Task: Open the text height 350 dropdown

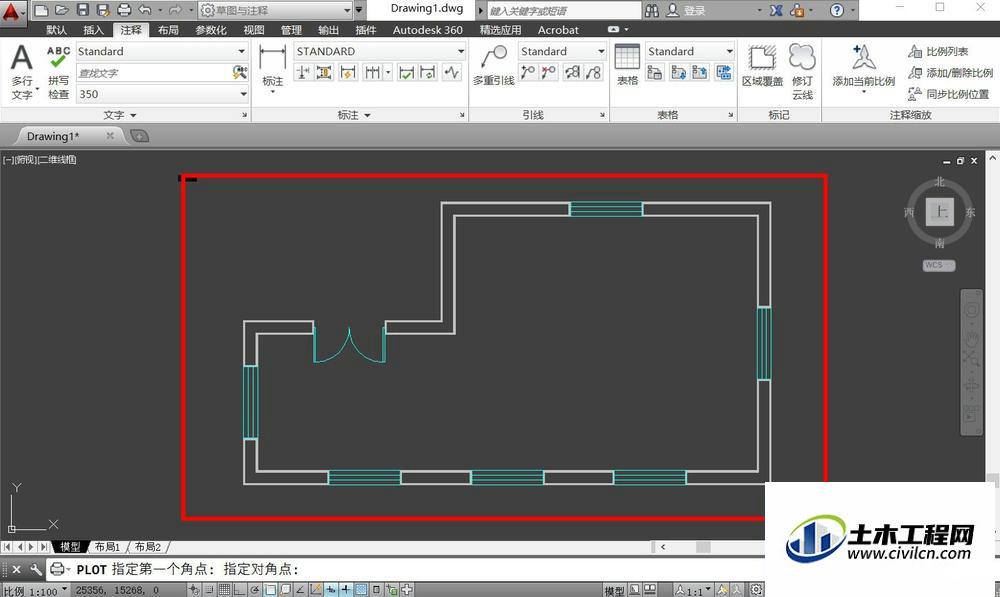Action: [162, 94]
